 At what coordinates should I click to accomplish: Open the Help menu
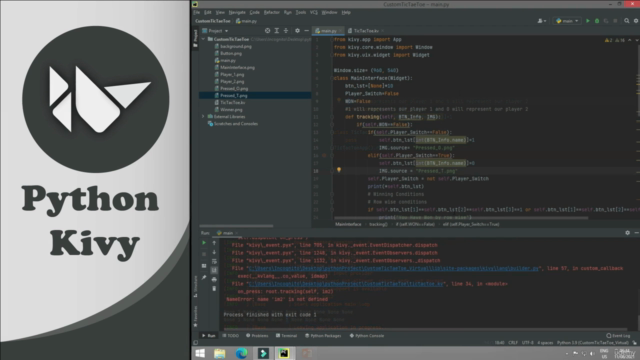346,12
